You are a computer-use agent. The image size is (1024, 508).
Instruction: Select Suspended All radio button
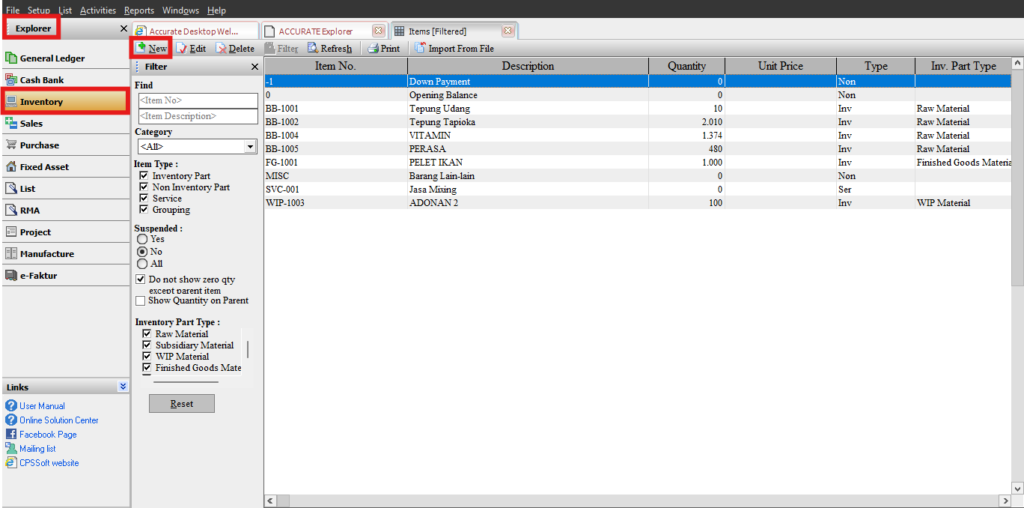coord(141,264)
